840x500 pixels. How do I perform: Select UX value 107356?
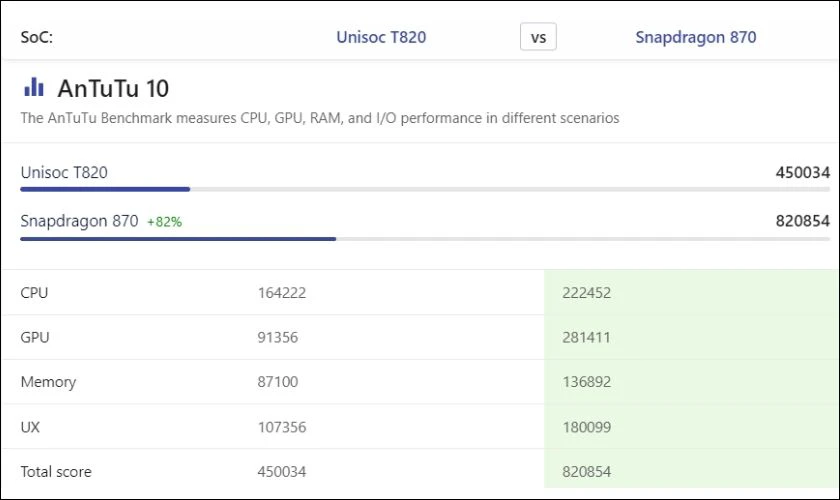pos(282,427)
